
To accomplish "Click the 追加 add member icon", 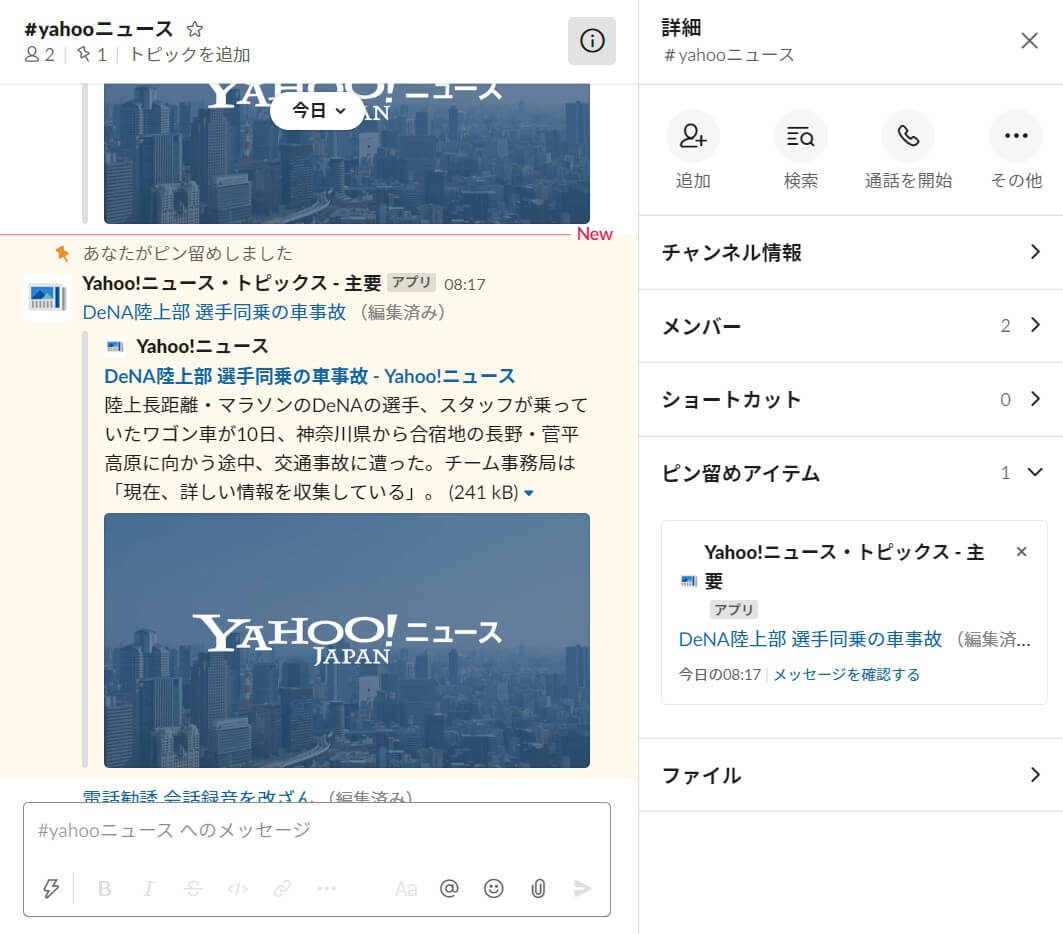I will pos(693,137).
